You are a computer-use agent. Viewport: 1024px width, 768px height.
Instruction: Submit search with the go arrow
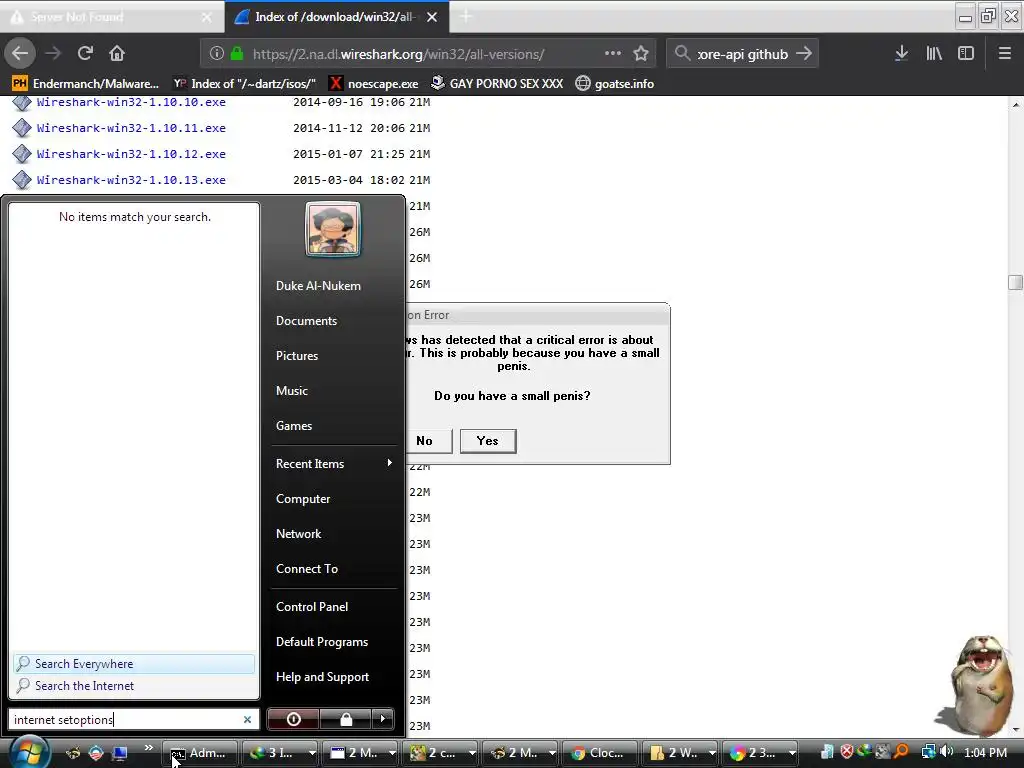point(805,54)
